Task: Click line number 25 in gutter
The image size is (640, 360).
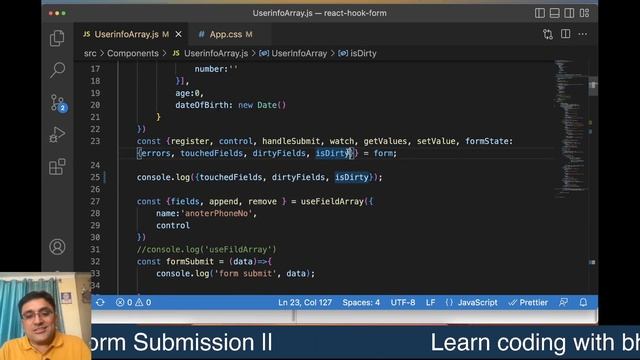Action: (95, 177)
